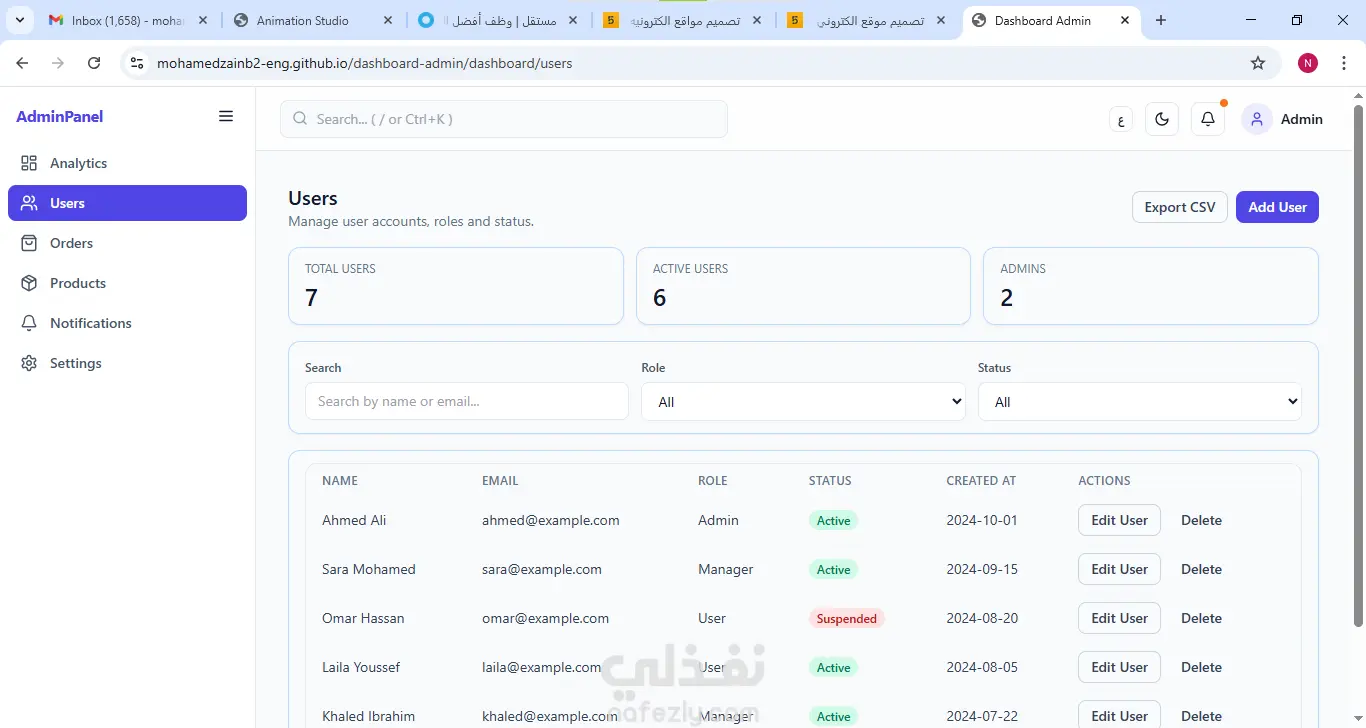1366x728 pixels.
Task: Click the Products box icon in the sidebar
Action: (x=29, y=283)
